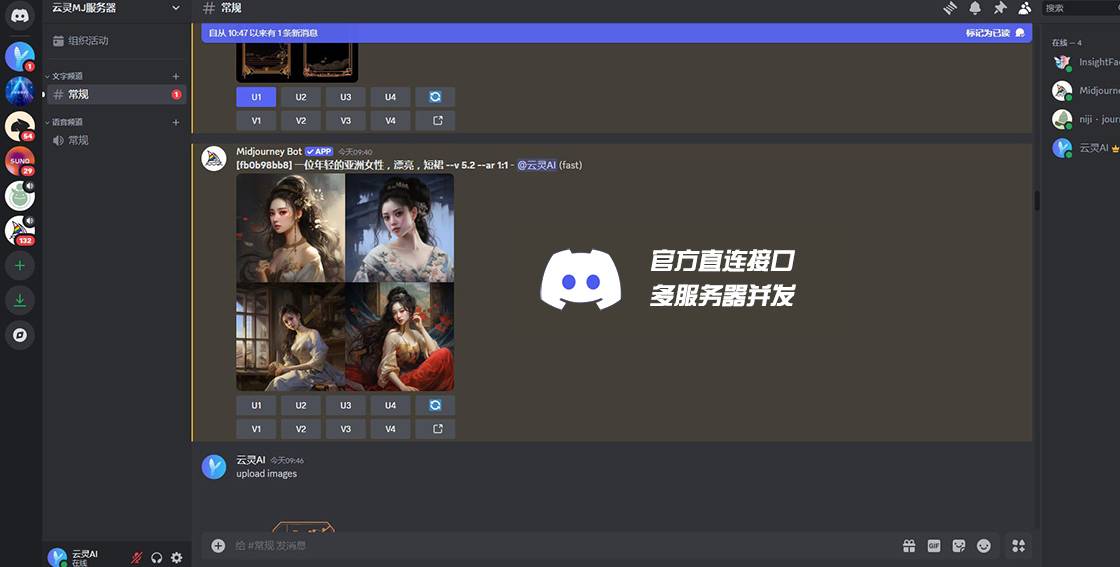Create variation V1 under fb0b98bb8 message

[256, 429]
